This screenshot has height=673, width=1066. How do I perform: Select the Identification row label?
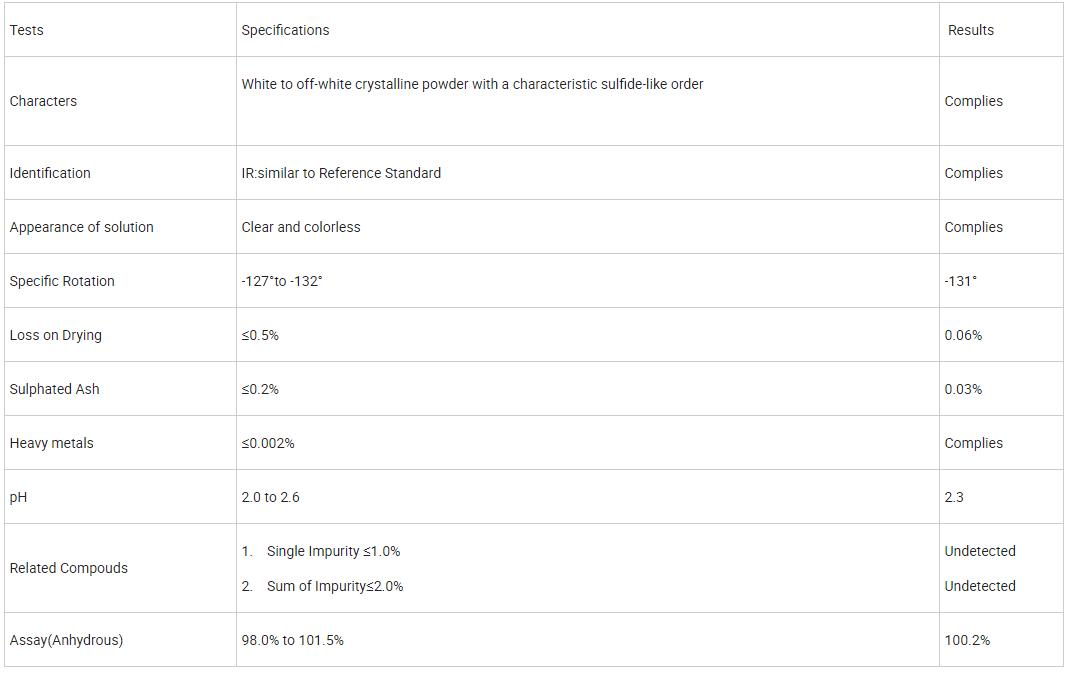(x=50, y=173)
